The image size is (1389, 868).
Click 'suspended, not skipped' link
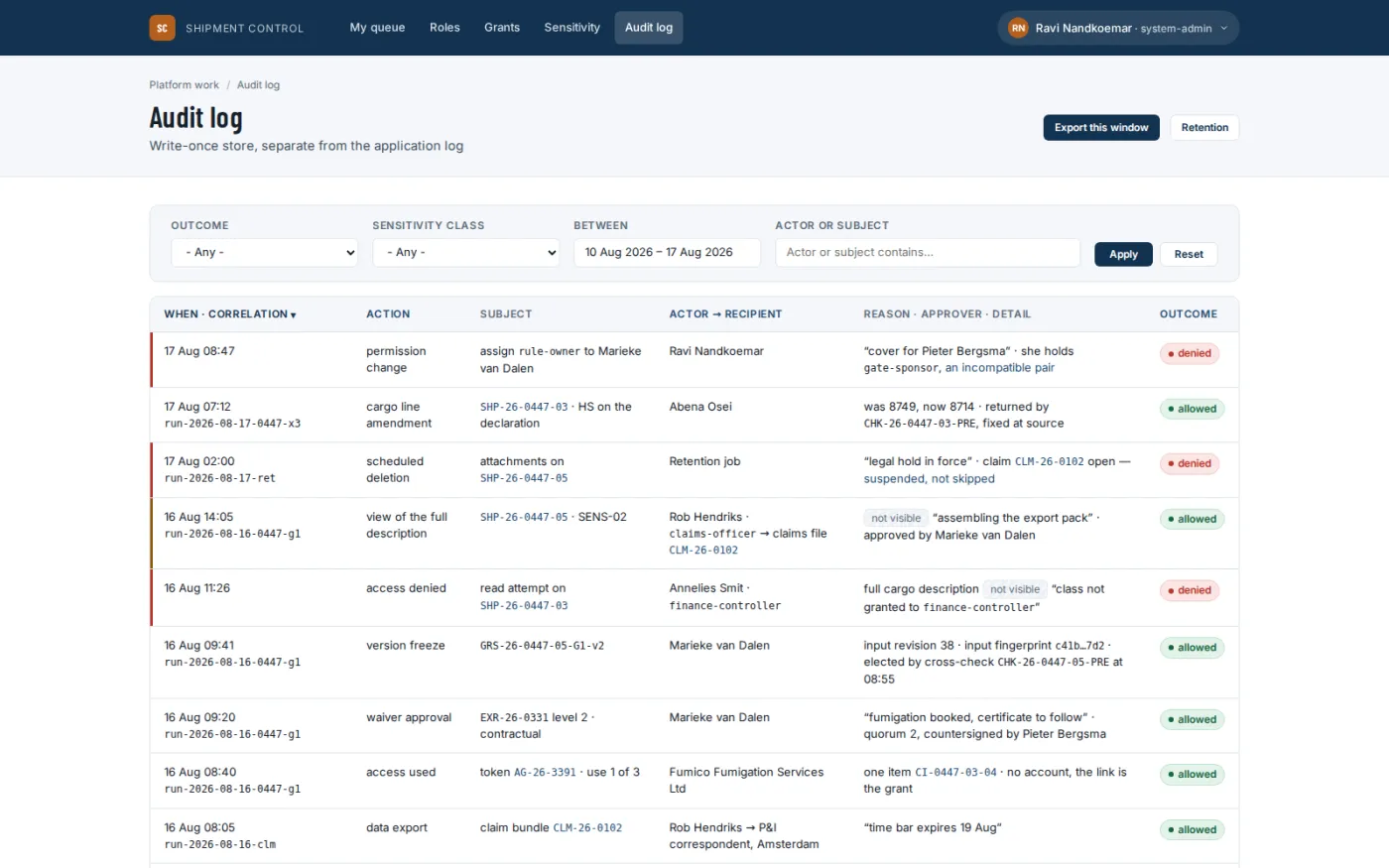tap(929, 479)
